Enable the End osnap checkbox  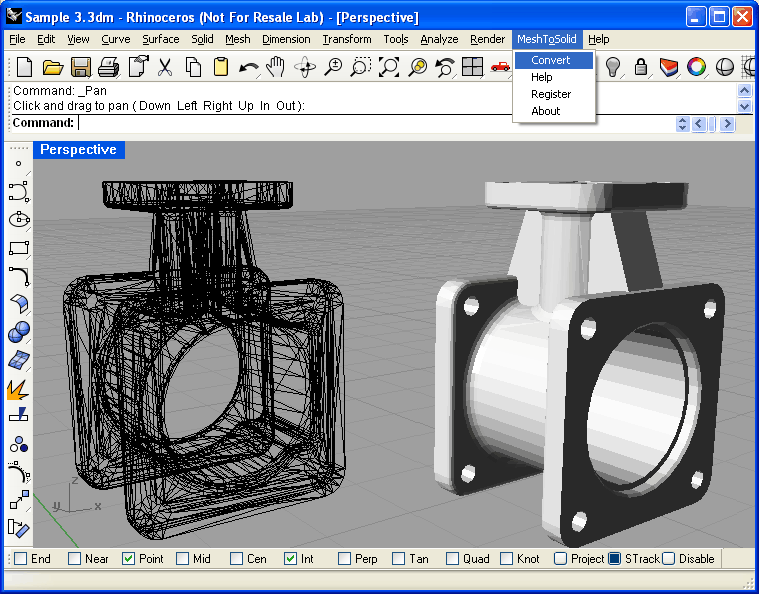(20, 559)
